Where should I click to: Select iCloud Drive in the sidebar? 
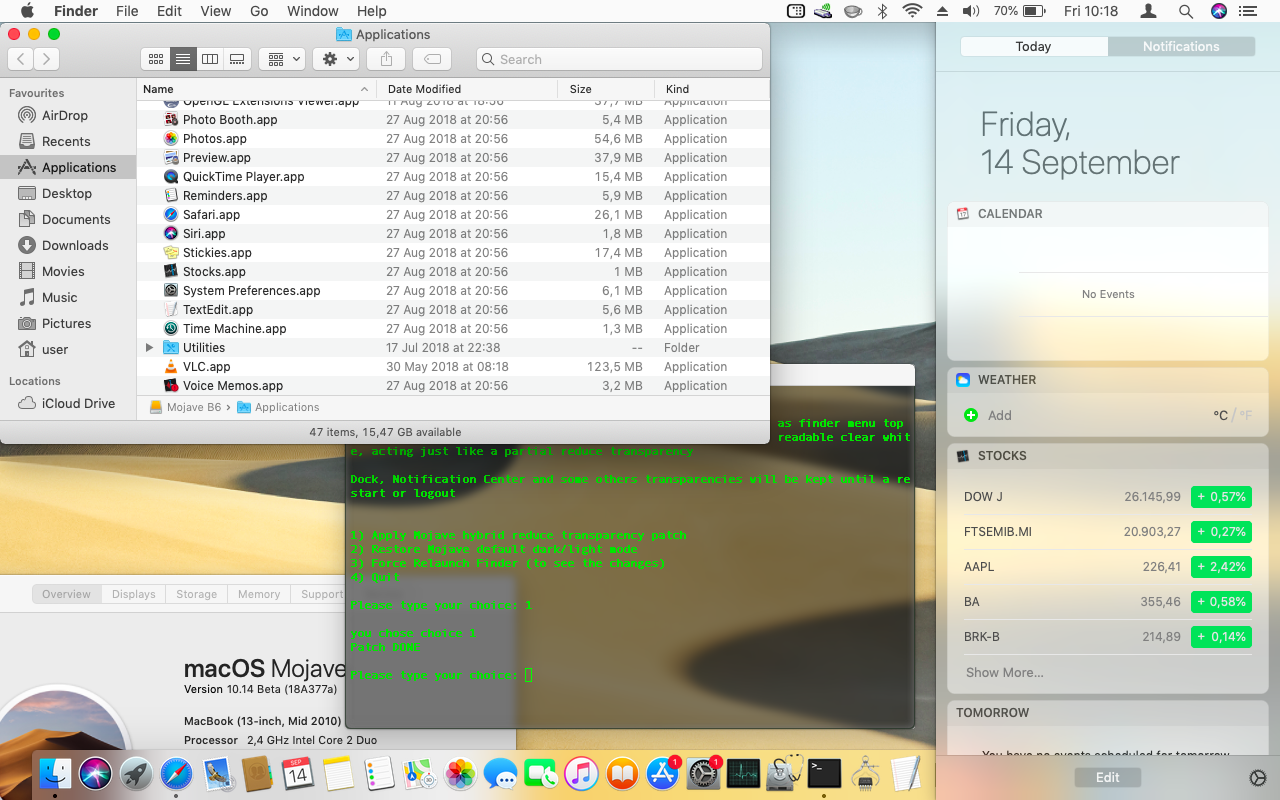(x=68, y=403)
